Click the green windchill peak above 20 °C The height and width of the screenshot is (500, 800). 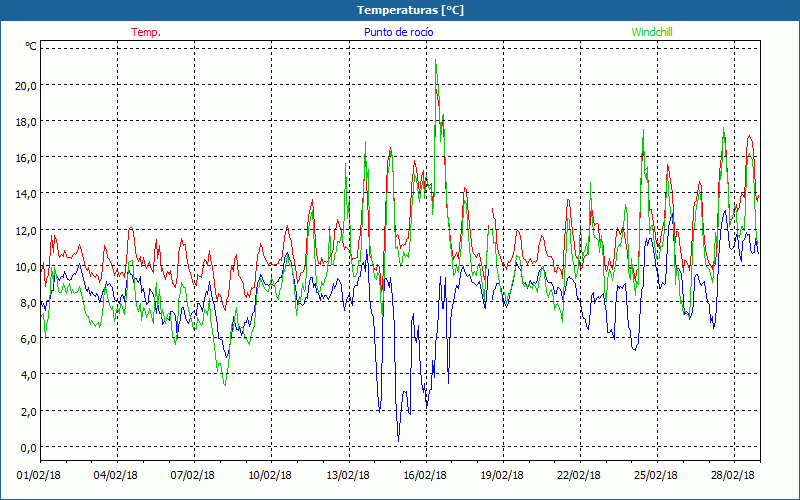click(x=435, y=61)
